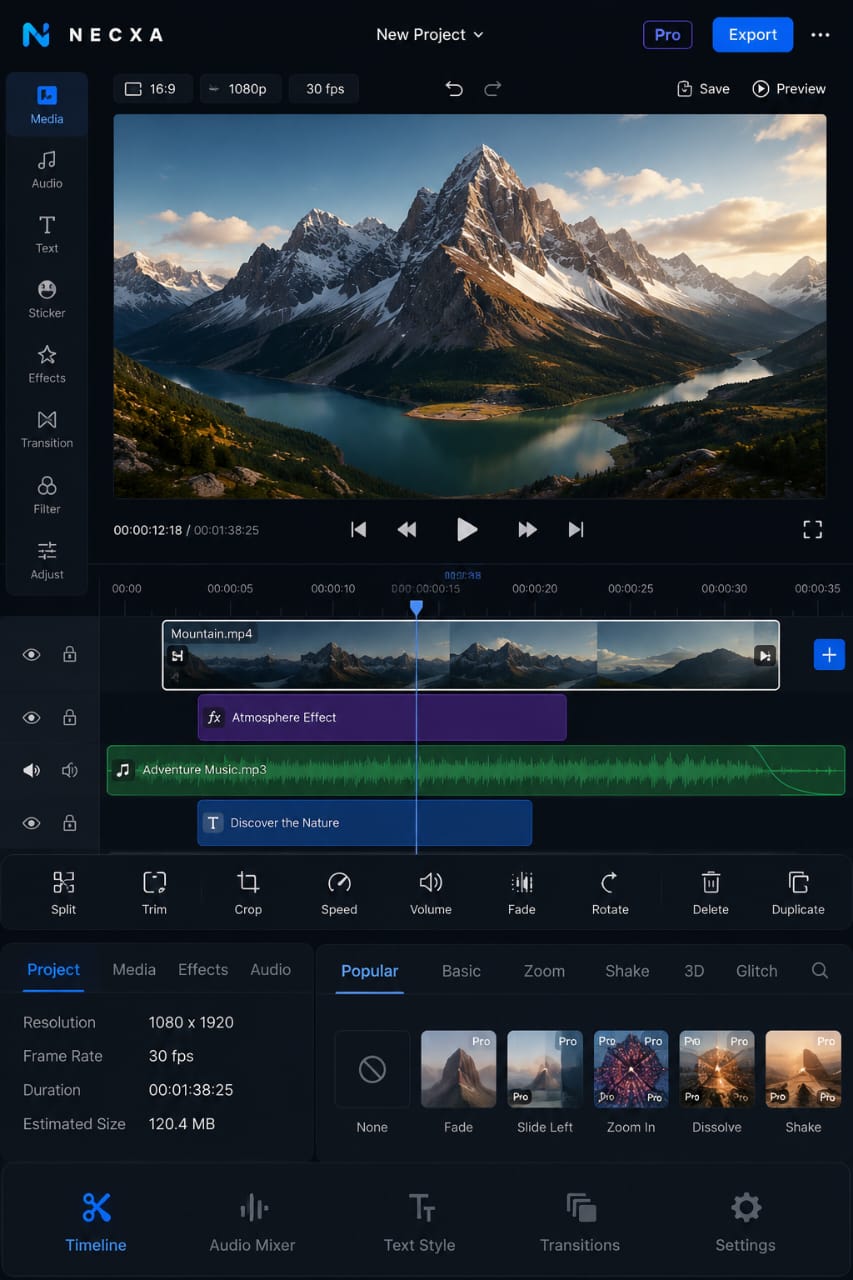Viewport: 853px width, 1280px height.
Task: Enter fullscreen preview mode
Action: pos(813,530)
